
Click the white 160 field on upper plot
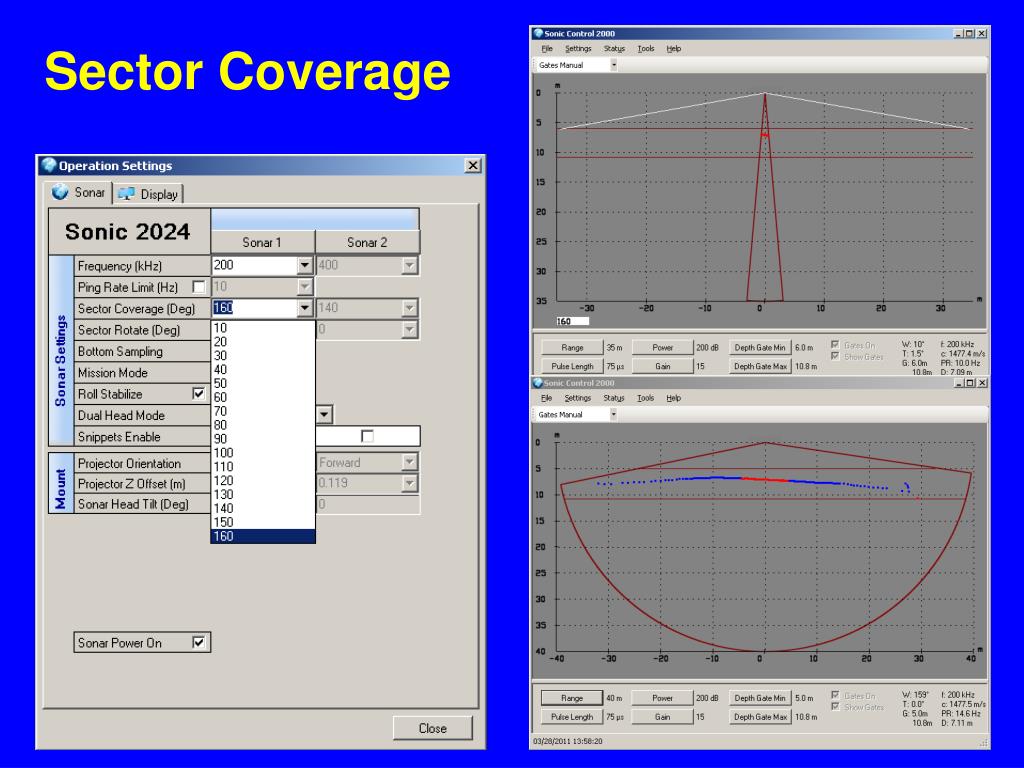pyautogui.click(x=572, y=321)
